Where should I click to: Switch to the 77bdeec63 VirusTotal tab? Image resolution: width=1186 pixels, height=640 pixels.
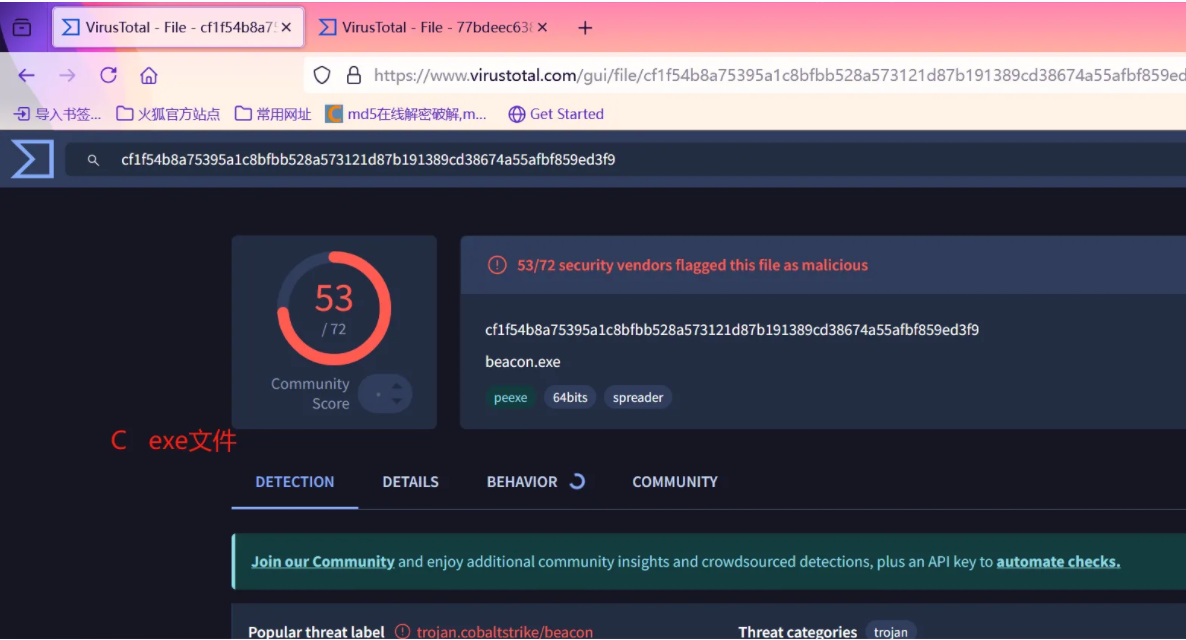point(432,28)
